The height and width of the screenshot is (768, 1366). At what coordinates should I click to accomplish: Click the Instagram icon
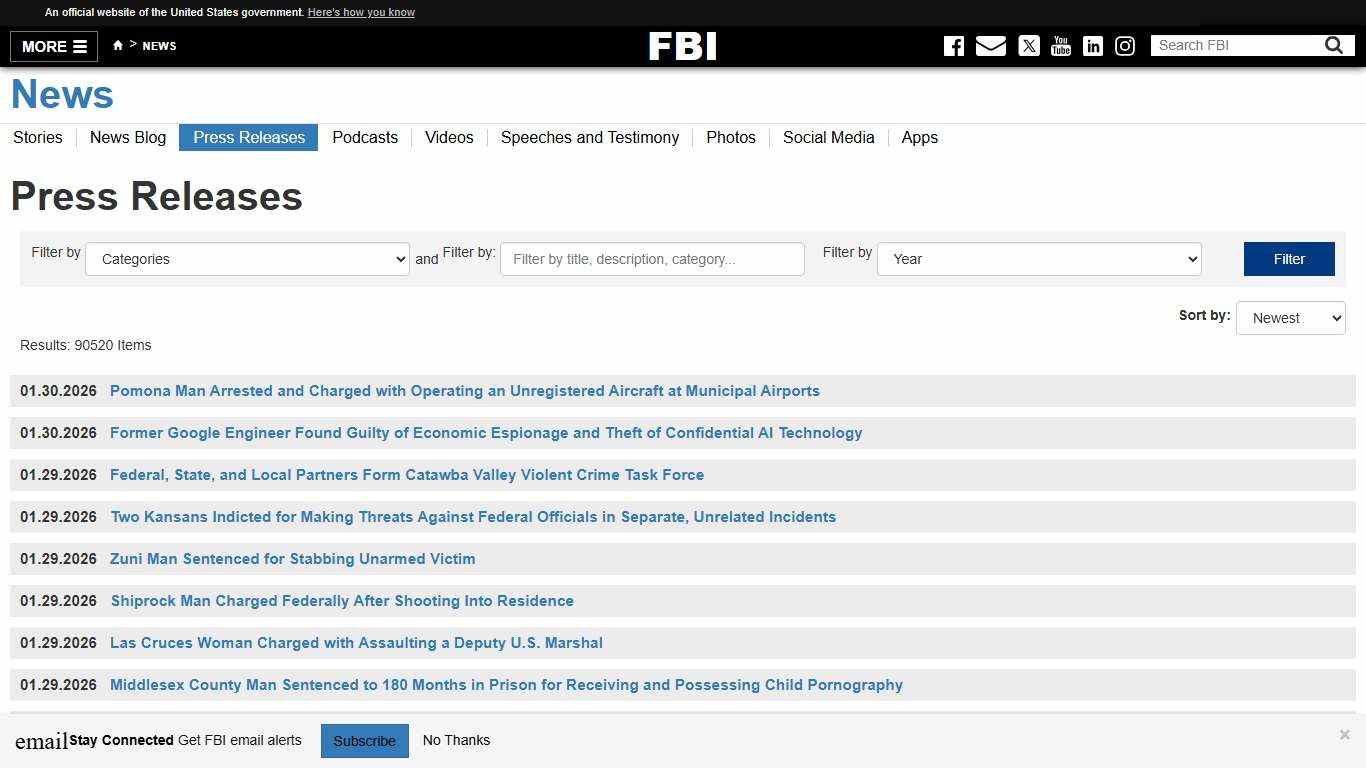[x=1124, y=46]
